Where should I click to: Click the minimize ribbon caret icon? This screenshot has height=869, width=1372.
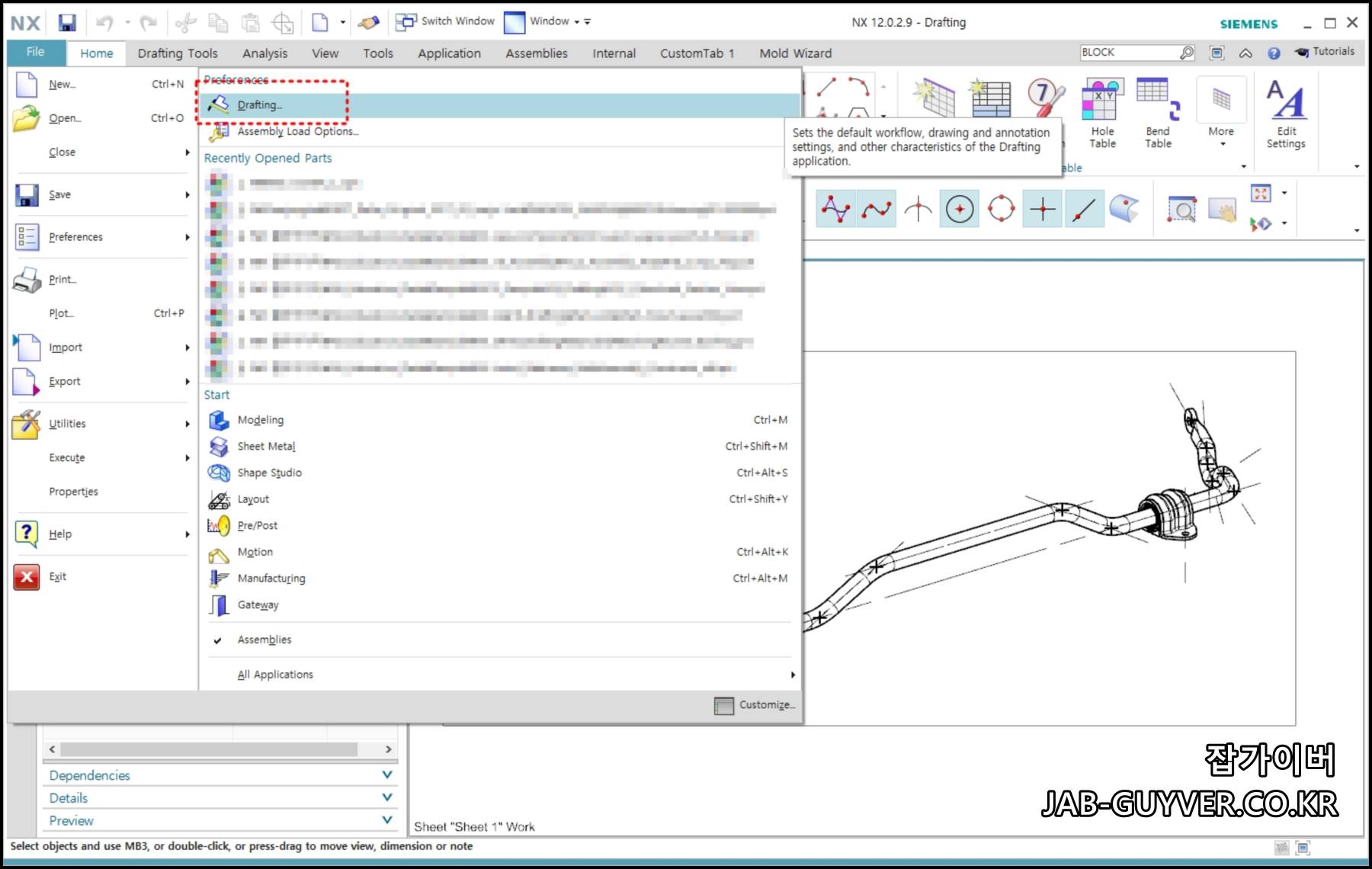[1245, 53]
